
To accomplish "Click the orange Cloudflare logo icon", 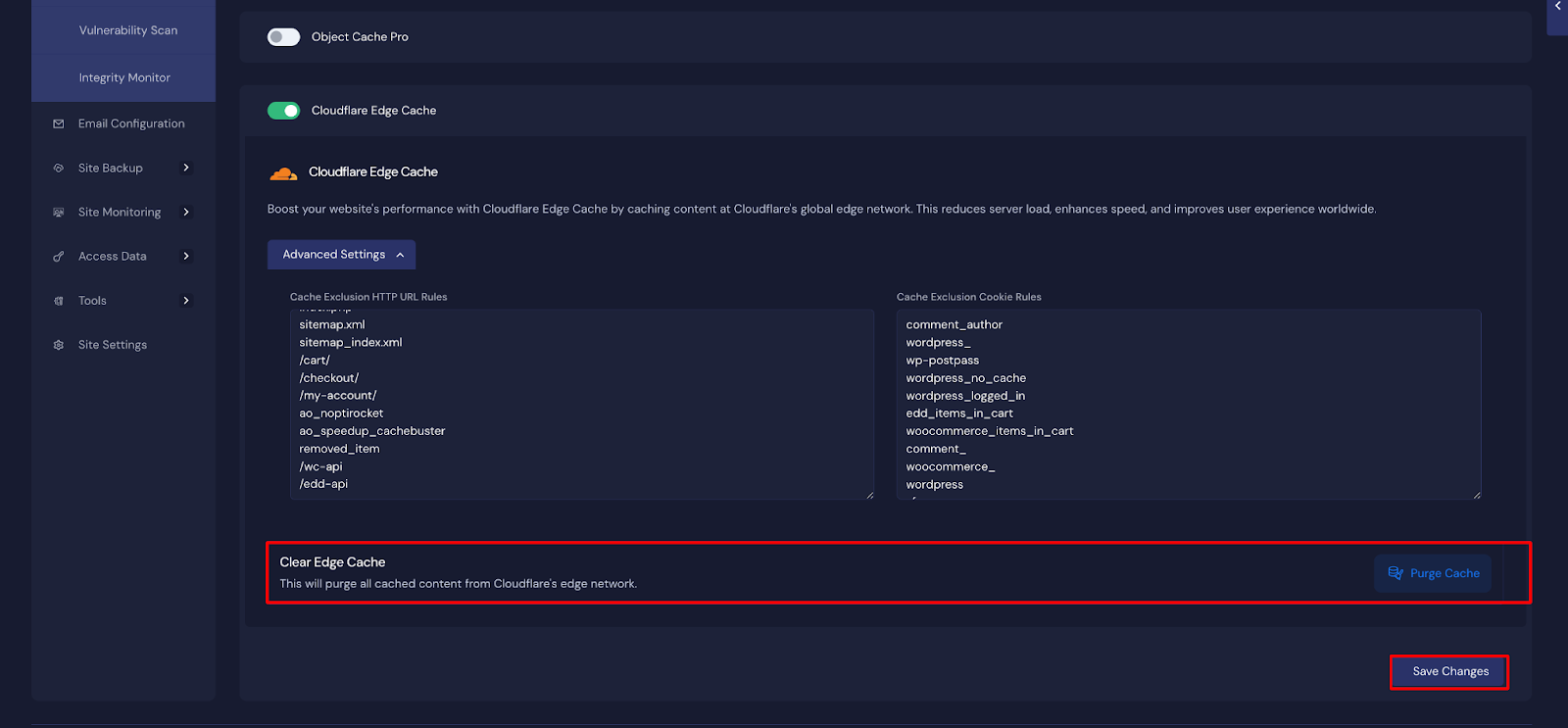I will (x=283, y=173).
